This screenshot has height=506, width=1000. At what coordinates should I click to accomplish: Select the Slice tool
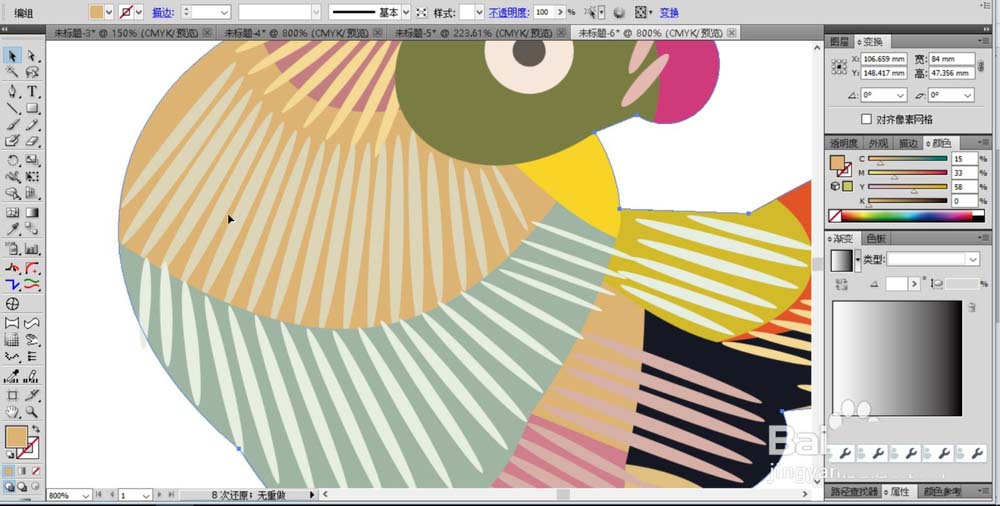[x=32, y=395]
